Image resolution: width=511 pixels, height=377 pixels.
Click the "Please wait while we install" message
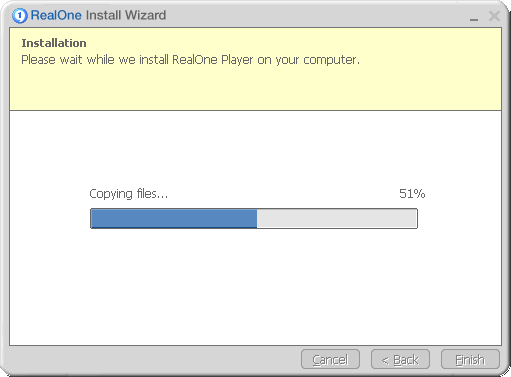96,60
